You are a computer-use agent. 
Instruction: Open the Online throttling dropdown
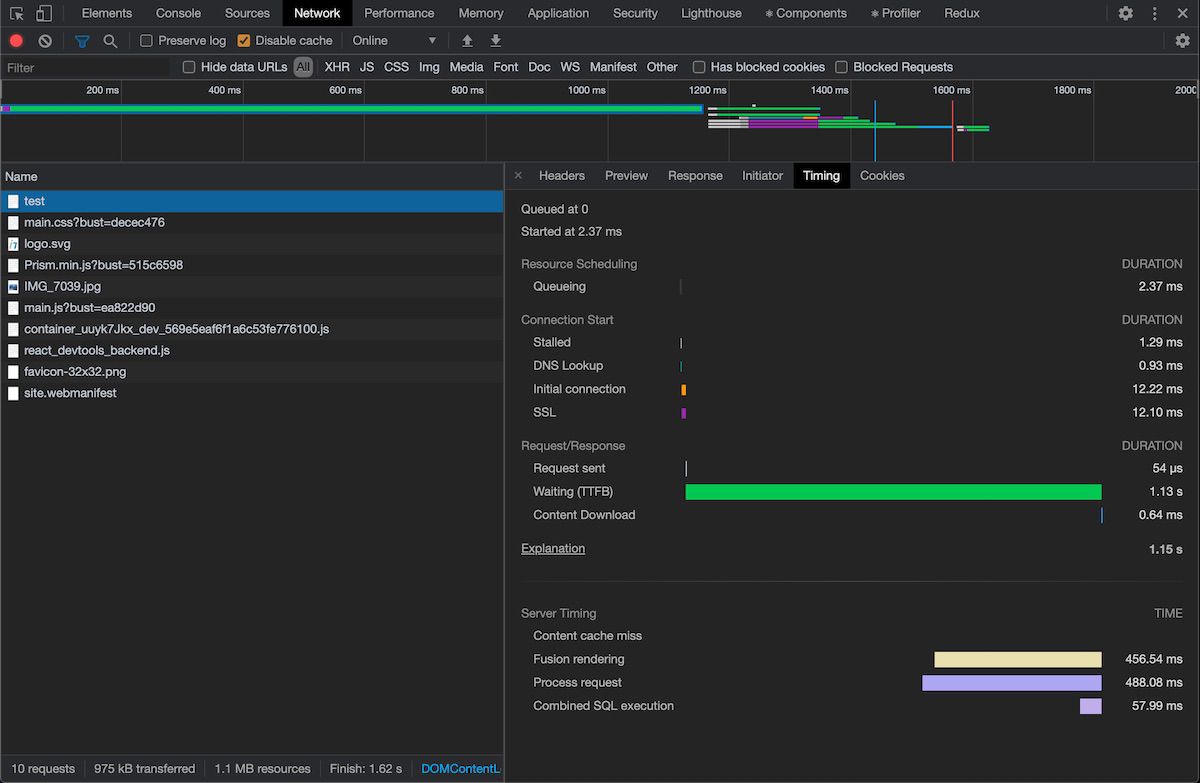point(394,41)
